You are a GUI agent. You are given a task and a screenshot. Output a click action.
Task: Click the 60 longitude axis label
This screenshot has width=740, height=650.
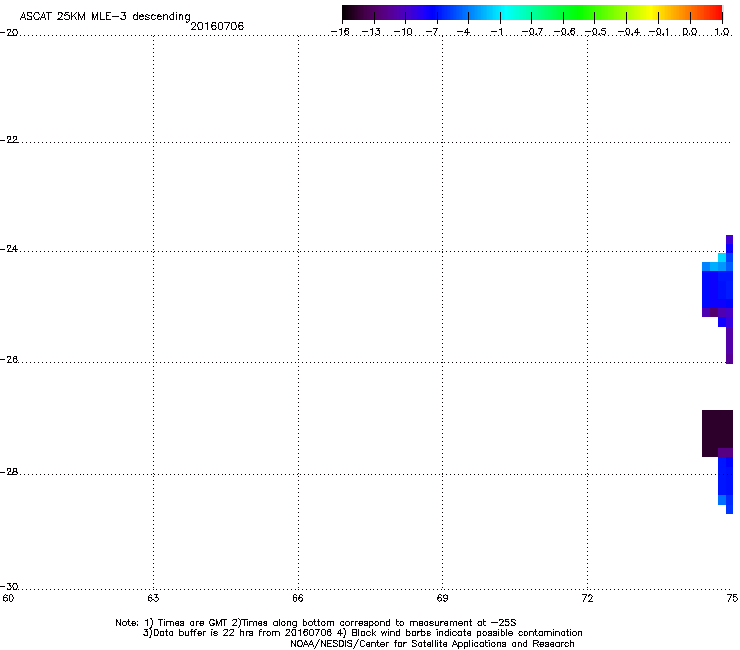tap(8, 598)
